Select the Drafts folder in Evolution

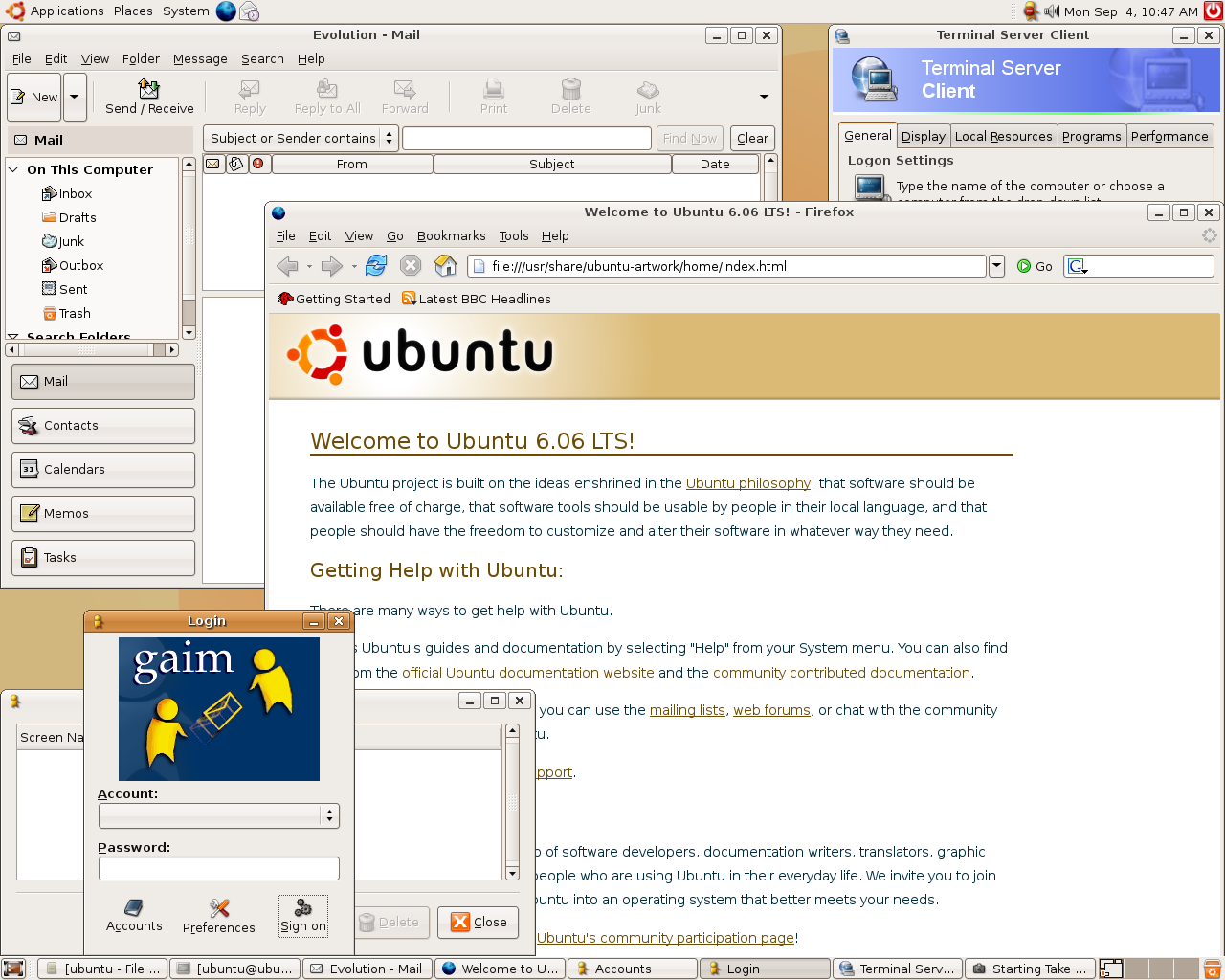pos(69,217)
